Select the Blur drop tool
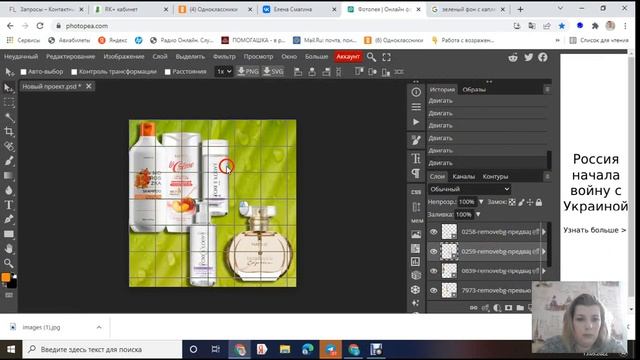Image resolution: width=640 pixels, height=360 pixels. click(9, 190)
